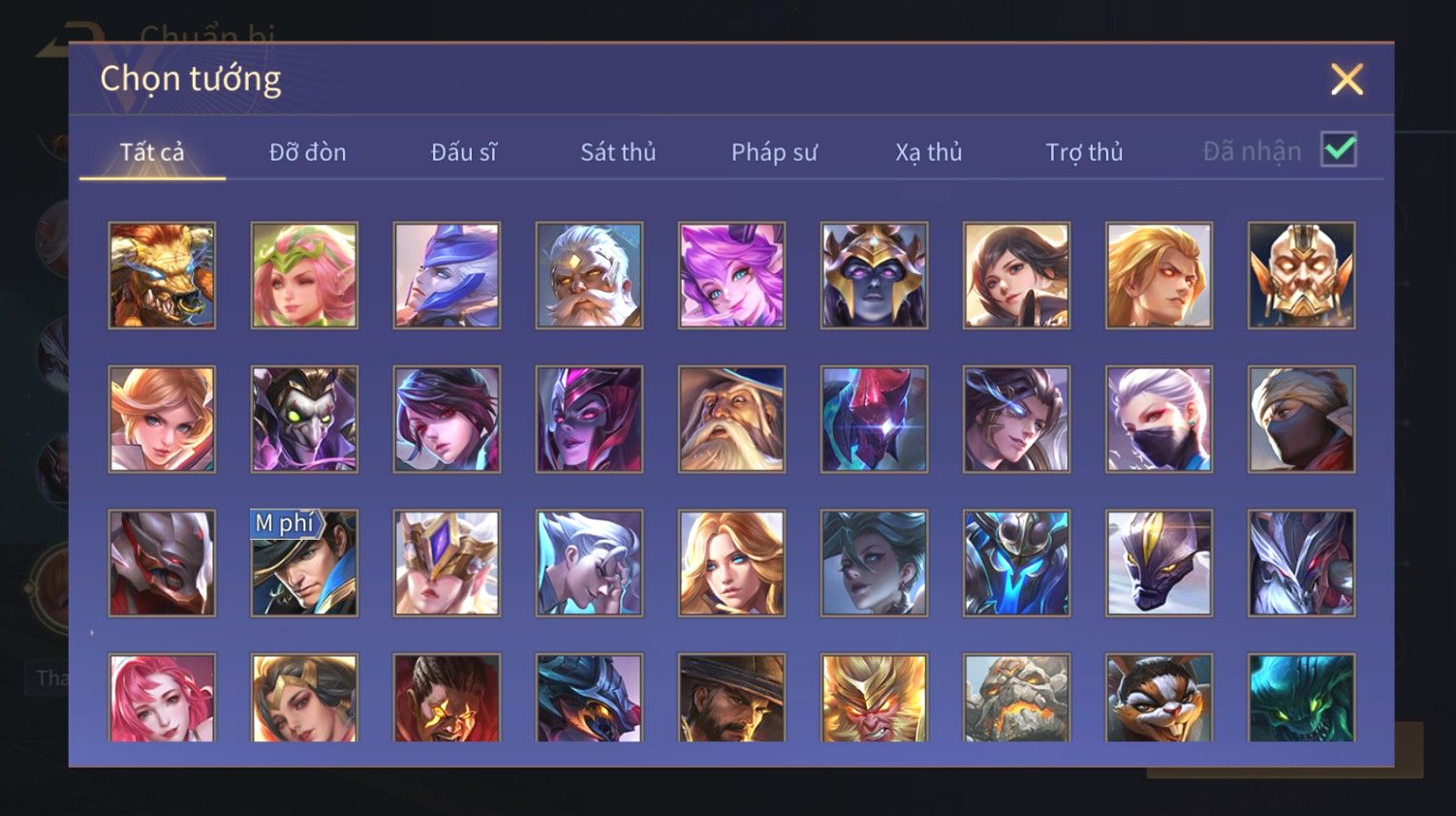Viewport: 1456px width, 816px height.
Task: Pick the pink-haired hero with green leaf crown
Action: 304,275
